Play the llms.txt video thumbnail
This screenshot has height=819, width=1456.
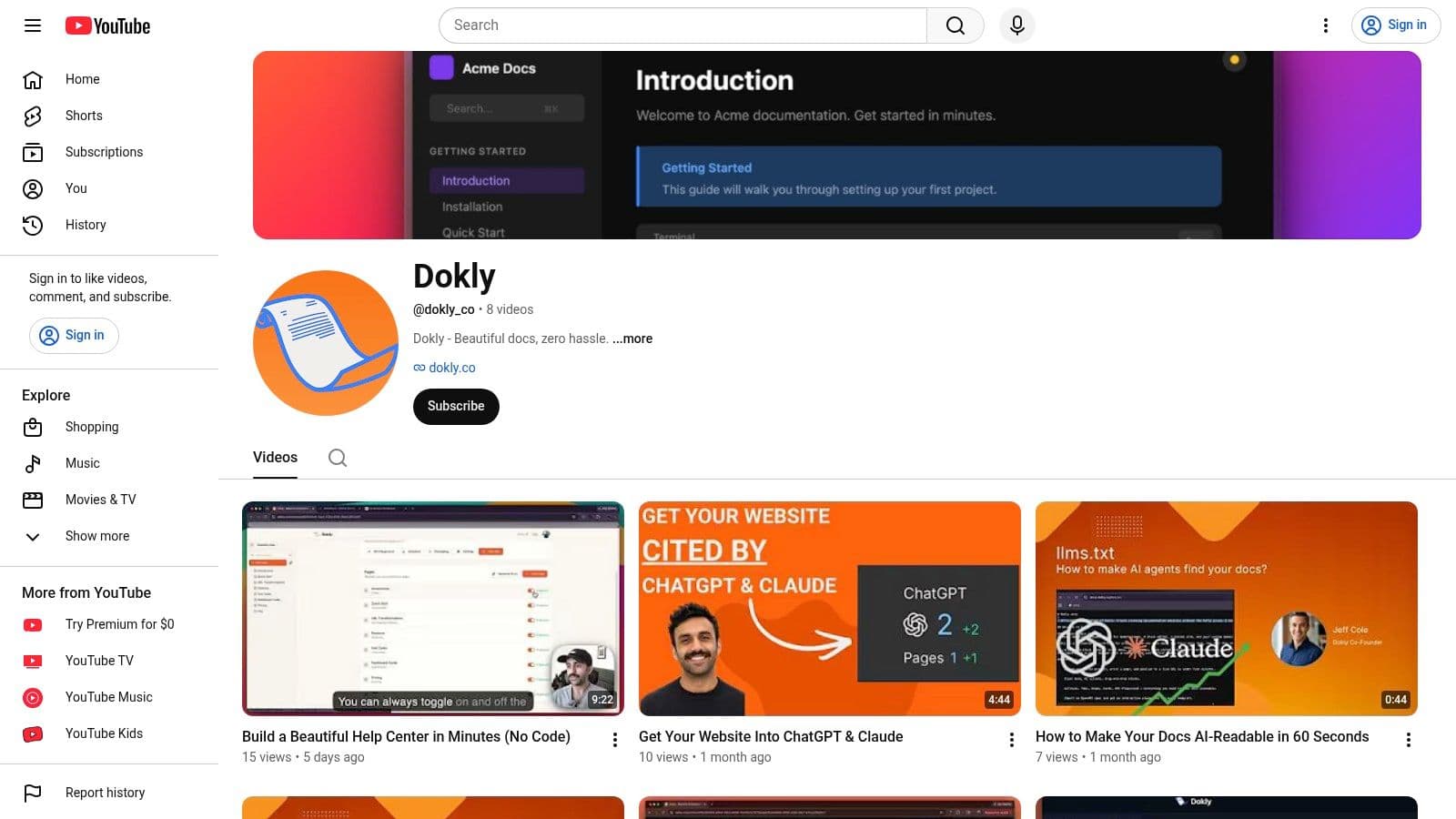[x=1227, y=609]
